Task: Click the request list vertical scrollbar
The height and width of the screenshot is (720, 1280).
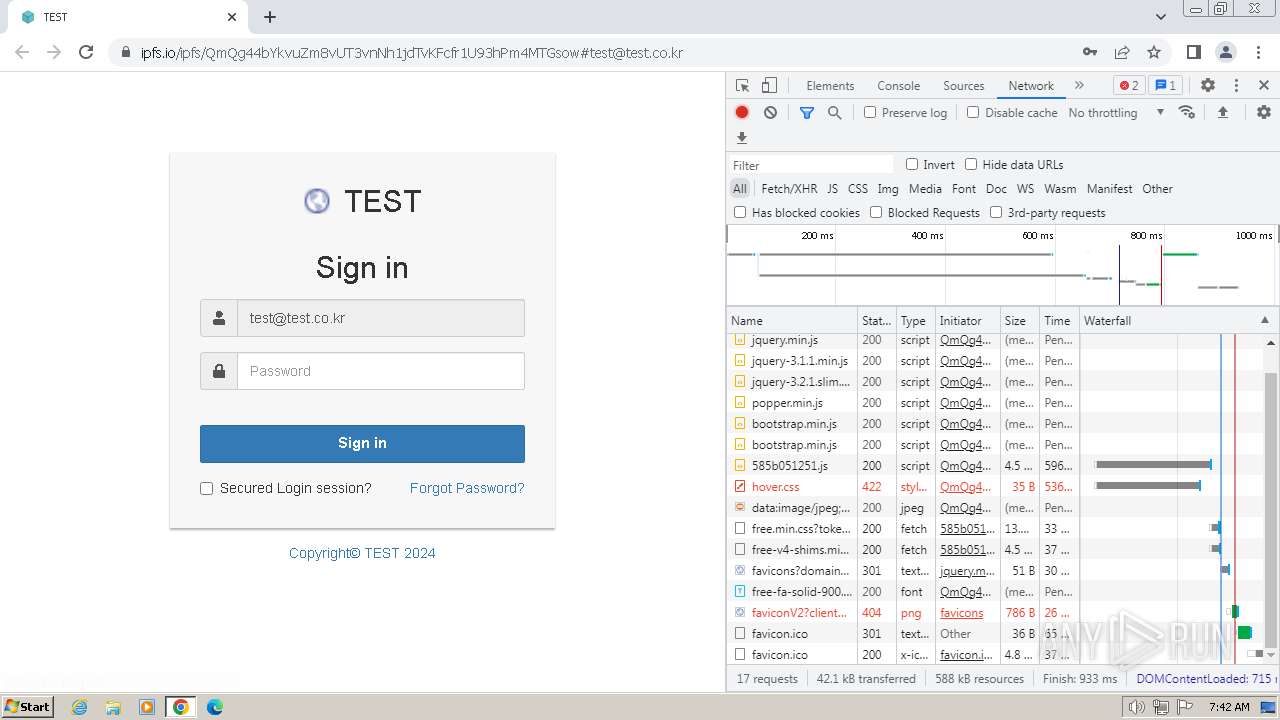Action: [1271, 511]
